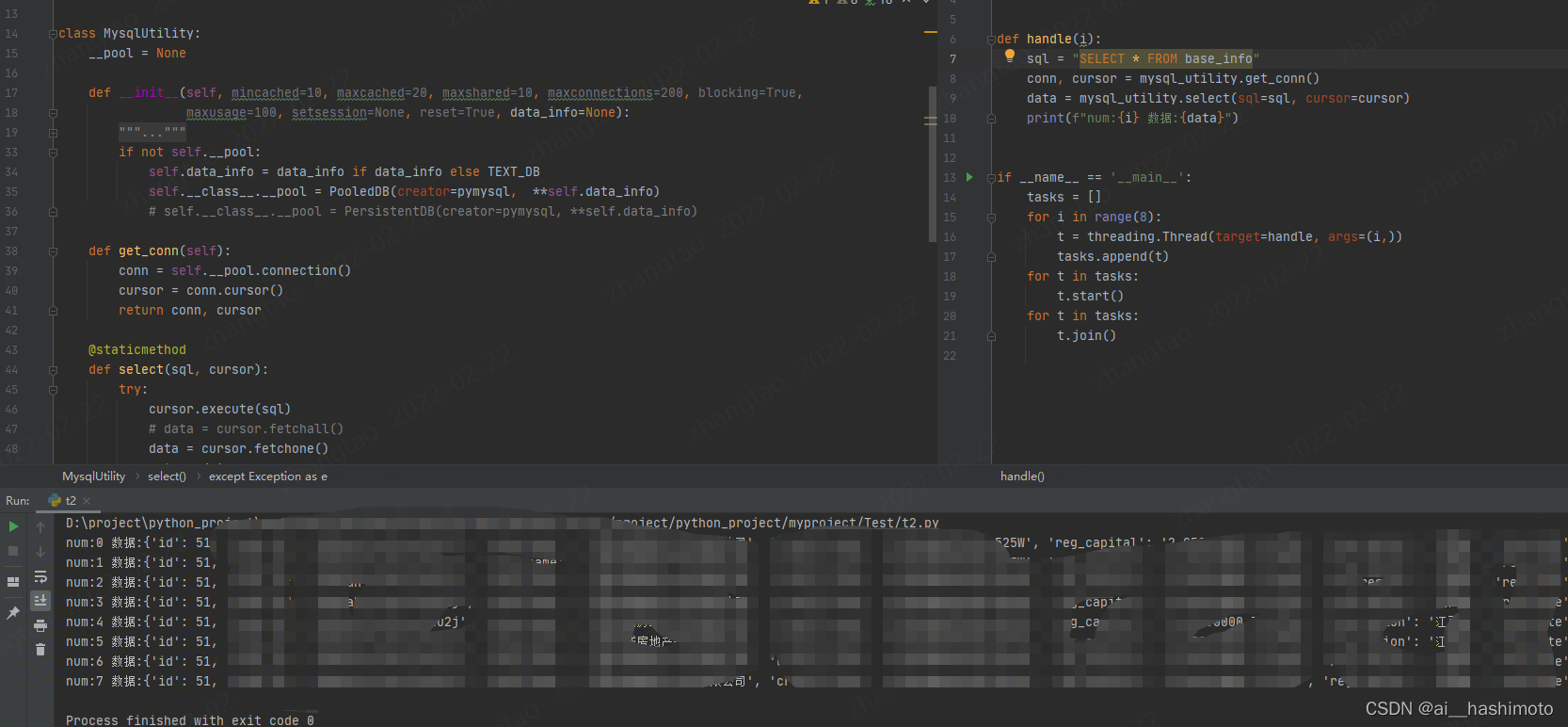
Task: Click 'threading.Thread' in right editor
Action: 1146,237
